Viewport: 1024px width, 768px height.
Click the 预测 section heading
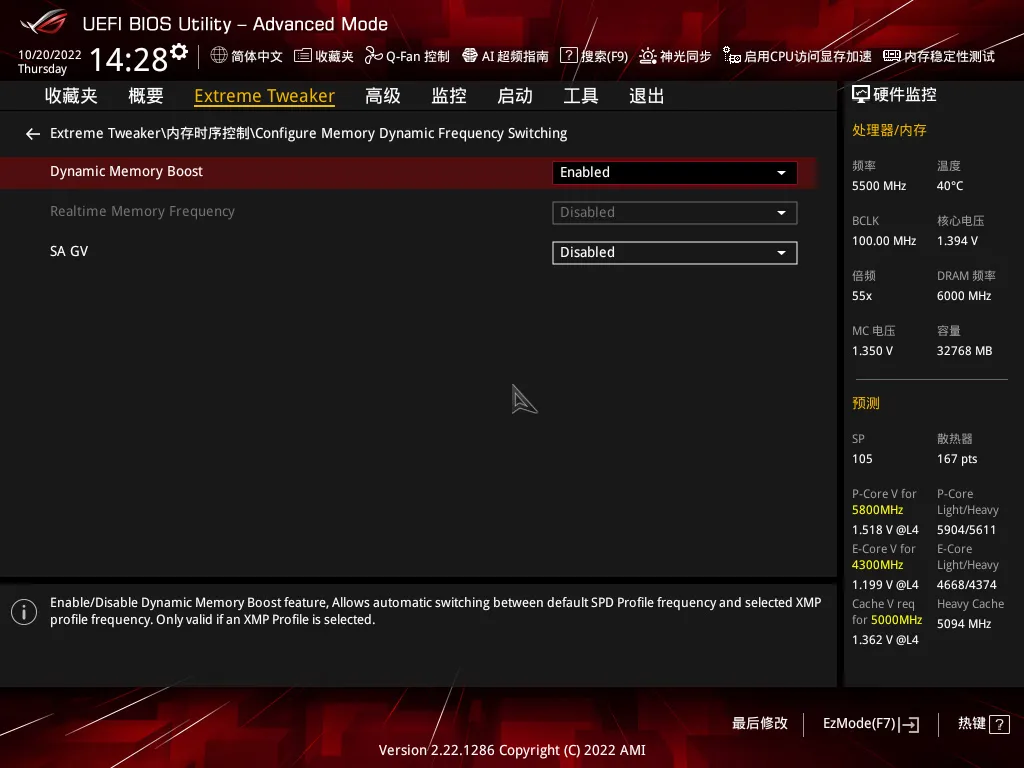(866, 403)
